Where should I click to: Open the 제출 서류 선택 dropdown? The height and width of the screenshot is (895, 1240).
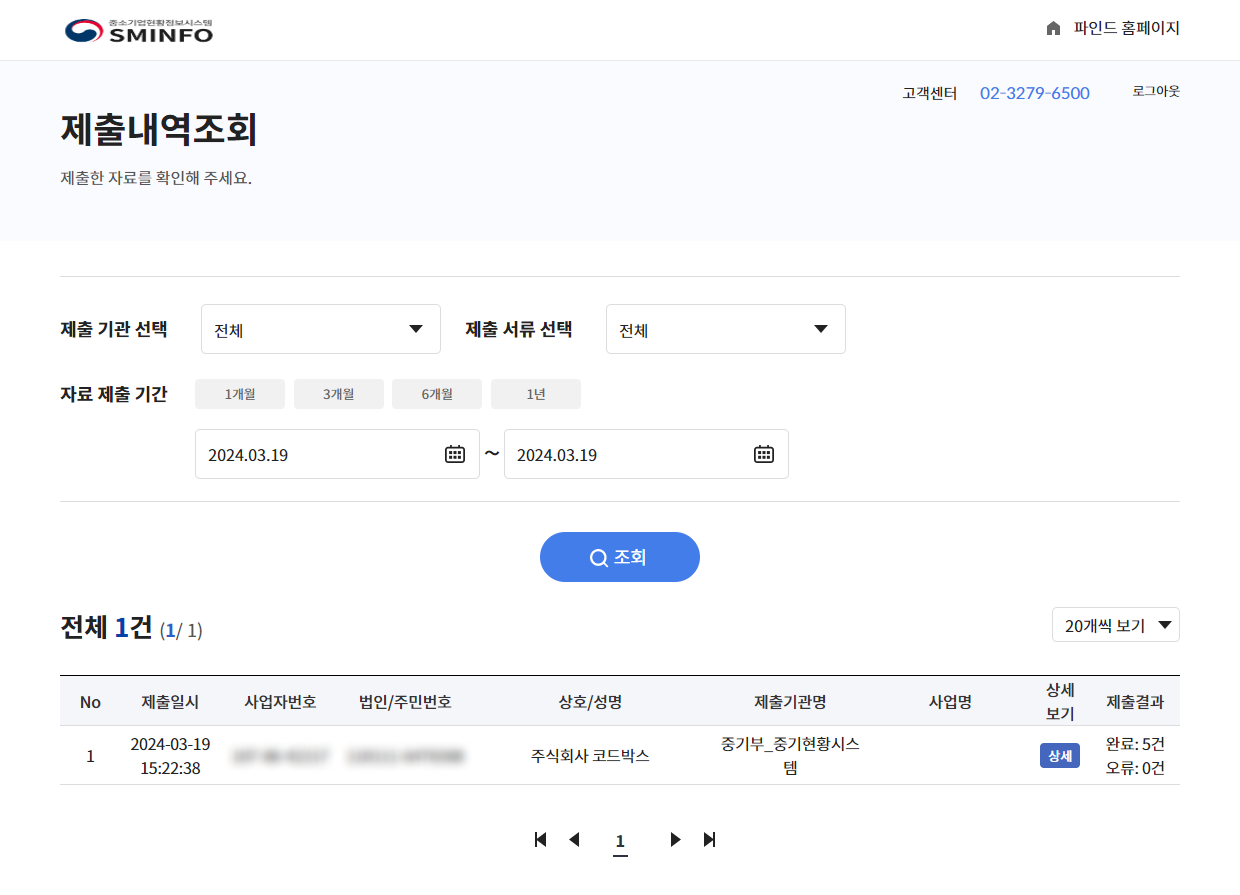[726, 329]
